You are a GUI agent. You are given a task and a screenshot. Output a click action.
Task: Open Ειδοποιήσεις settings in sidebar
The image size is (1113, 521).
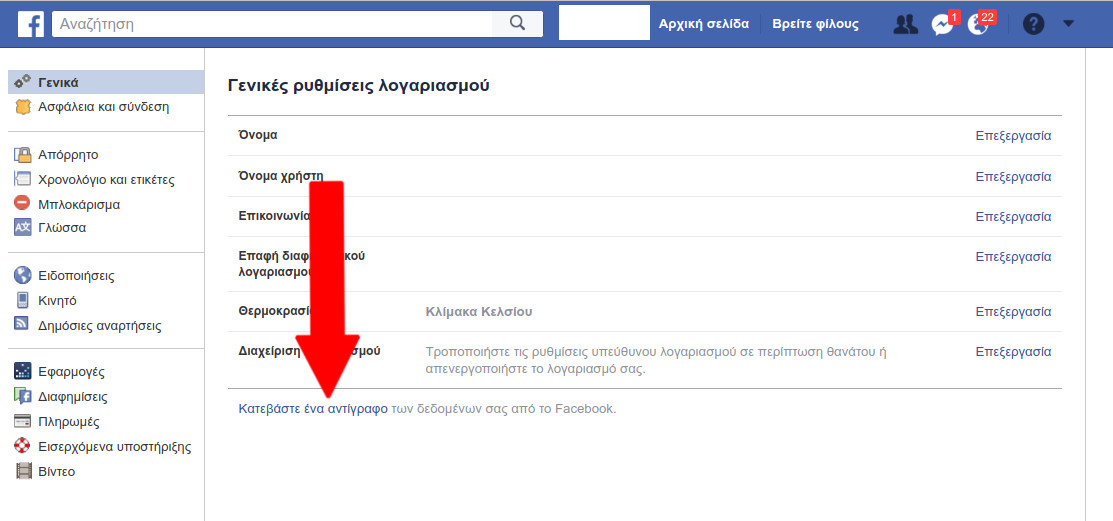(x=76, y=276)
